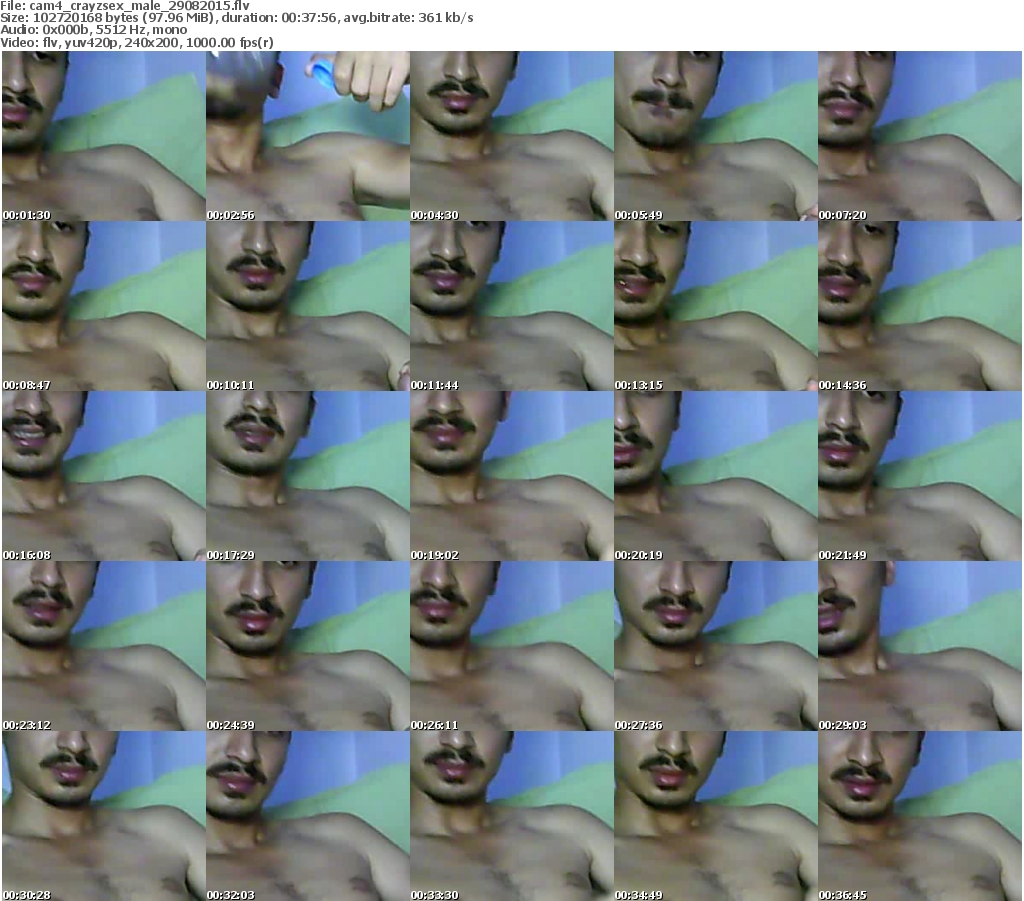
Task: Click the 00:34:49 video frame
Action: [715, 816]
